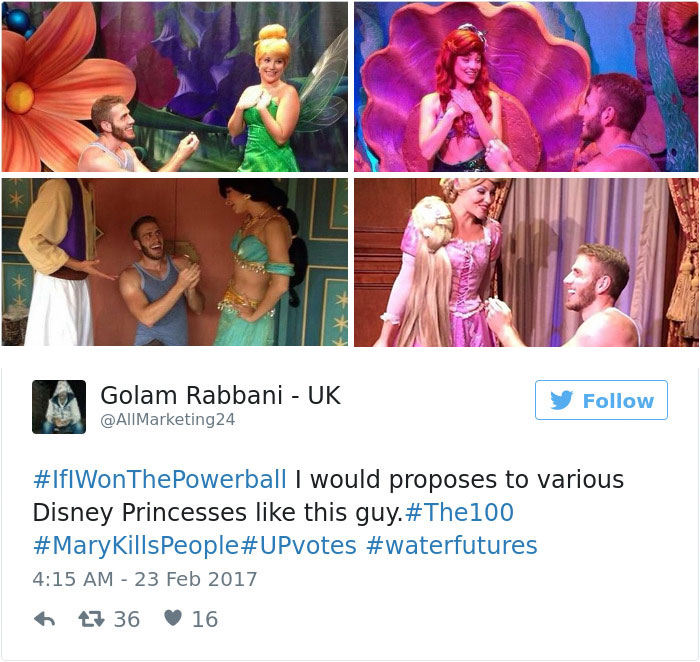Click the Golam Rabbani - UK name
700x662 pixels.
(x=221, y=395)
